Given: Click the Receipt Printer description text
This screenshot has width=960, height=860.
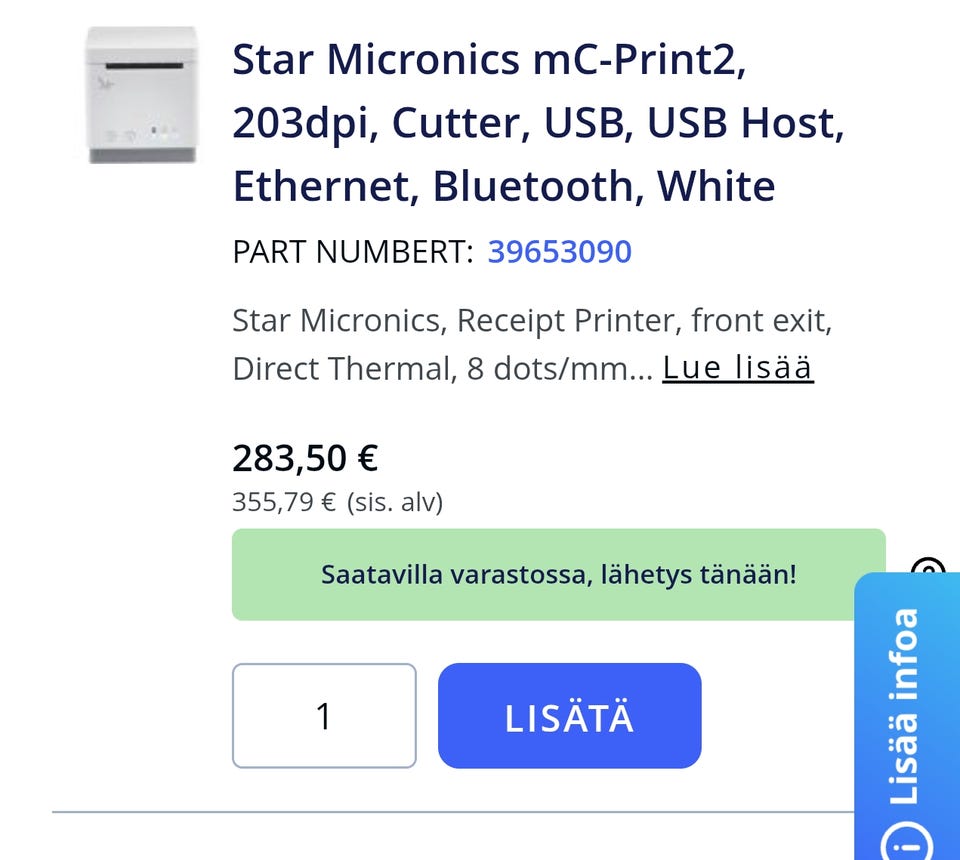Looking at the screenshot, I should coord(532,320).
